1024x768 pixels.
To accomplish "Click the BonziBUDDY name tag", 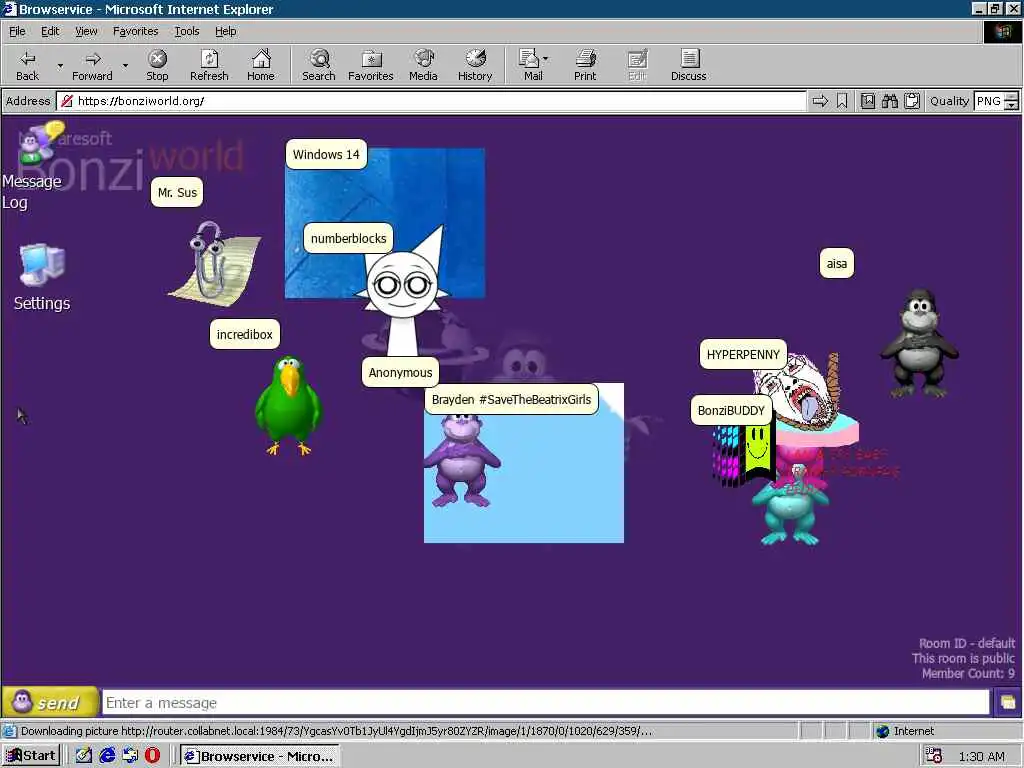I will pos(731,411).
